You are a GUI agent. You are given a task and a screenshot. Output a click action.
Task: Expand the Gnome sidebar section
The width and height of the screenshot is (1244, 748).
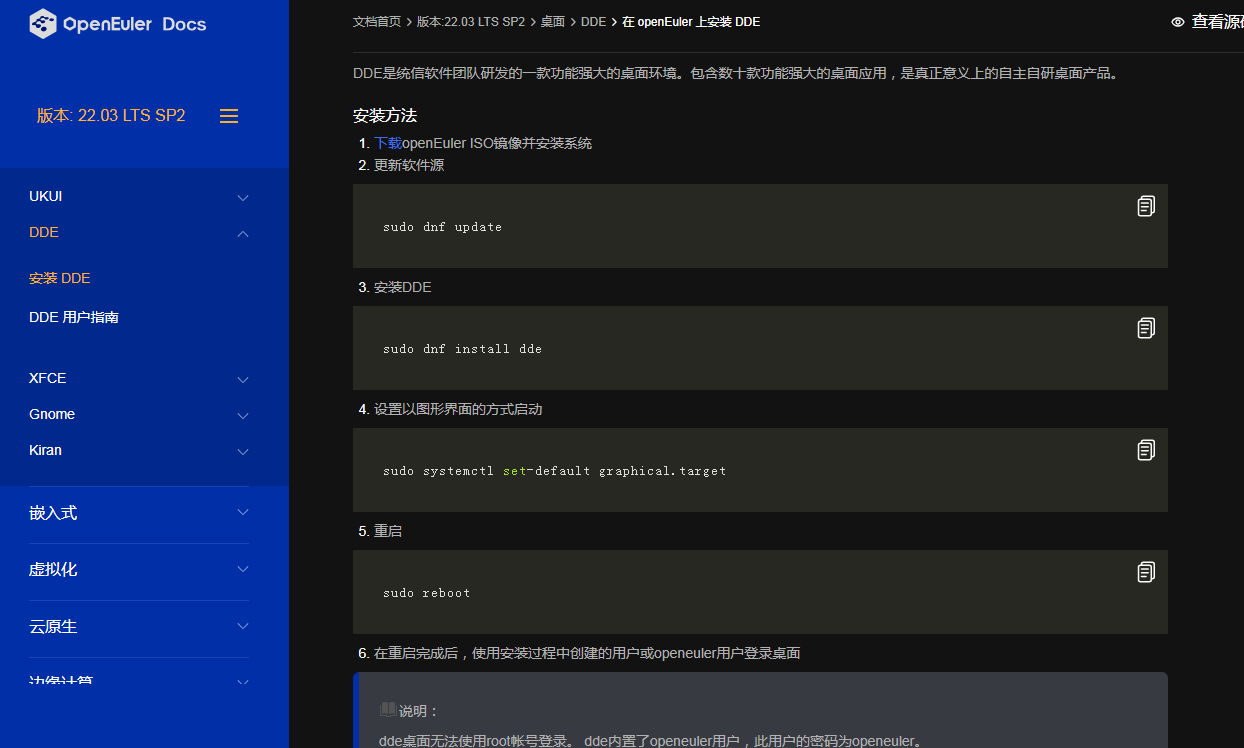click(x=243, y=416)
